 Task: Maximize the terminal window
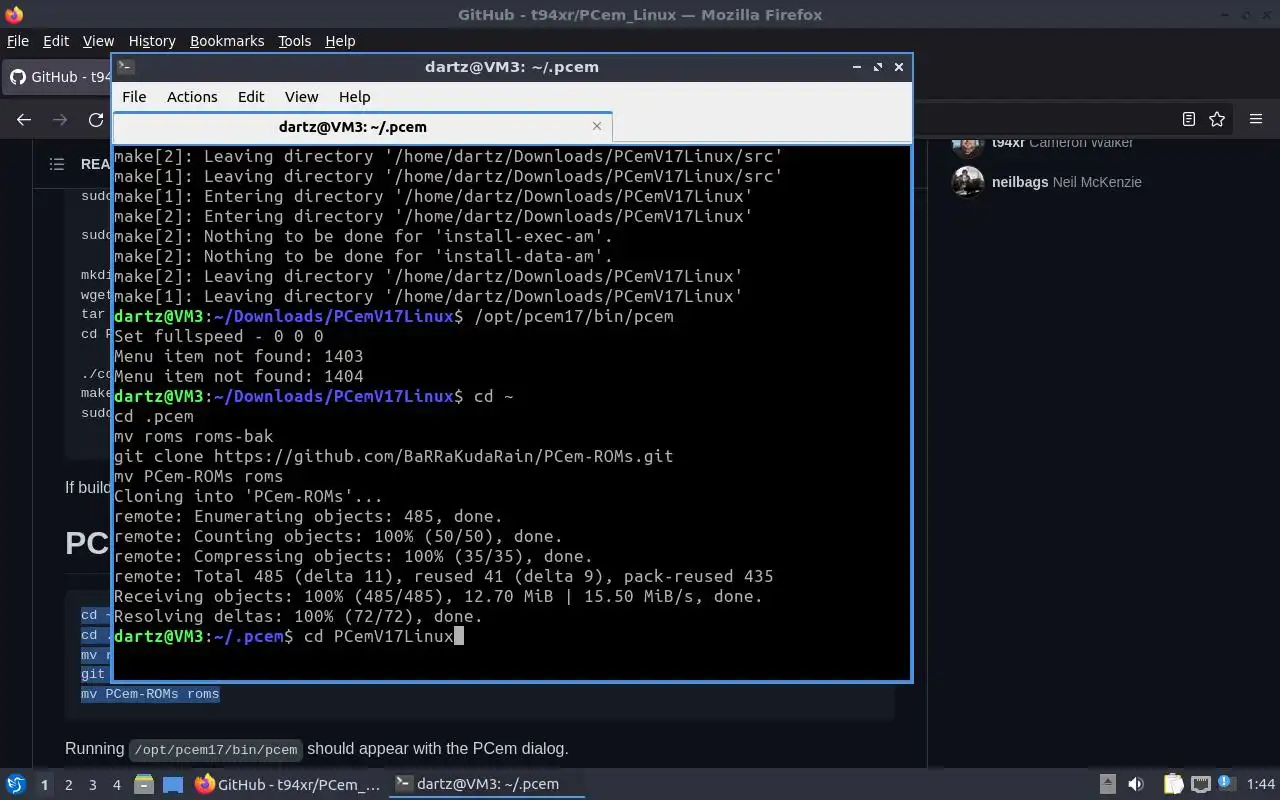[878, 67]
